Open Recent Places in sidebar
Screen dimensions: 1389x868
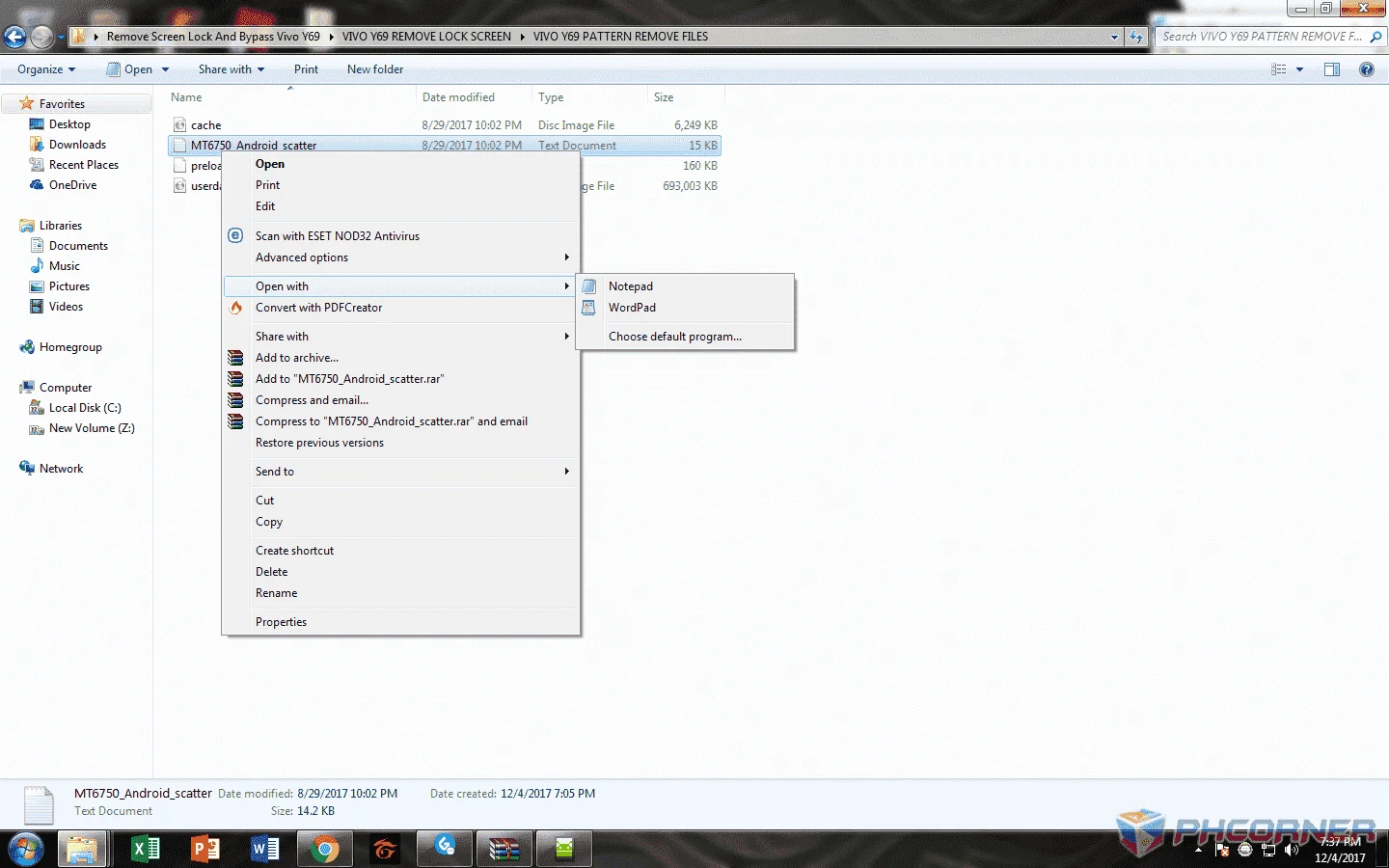(x=84, y=165)
